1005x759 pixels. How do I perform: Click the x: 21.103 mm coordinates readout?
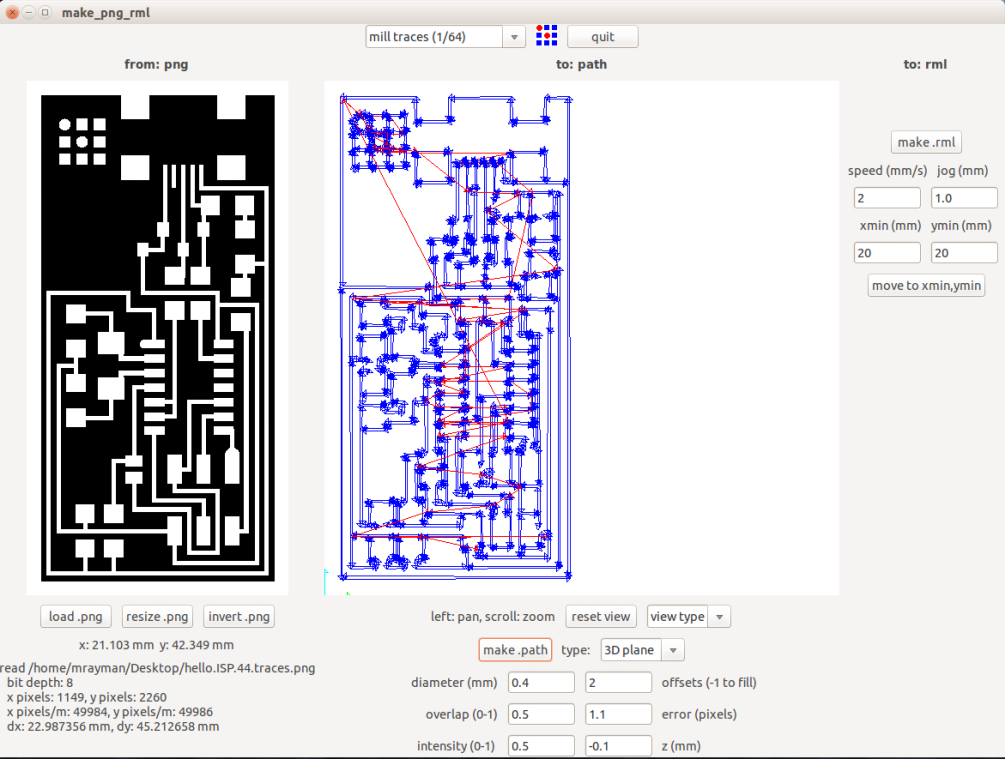(x=156, y=645)
